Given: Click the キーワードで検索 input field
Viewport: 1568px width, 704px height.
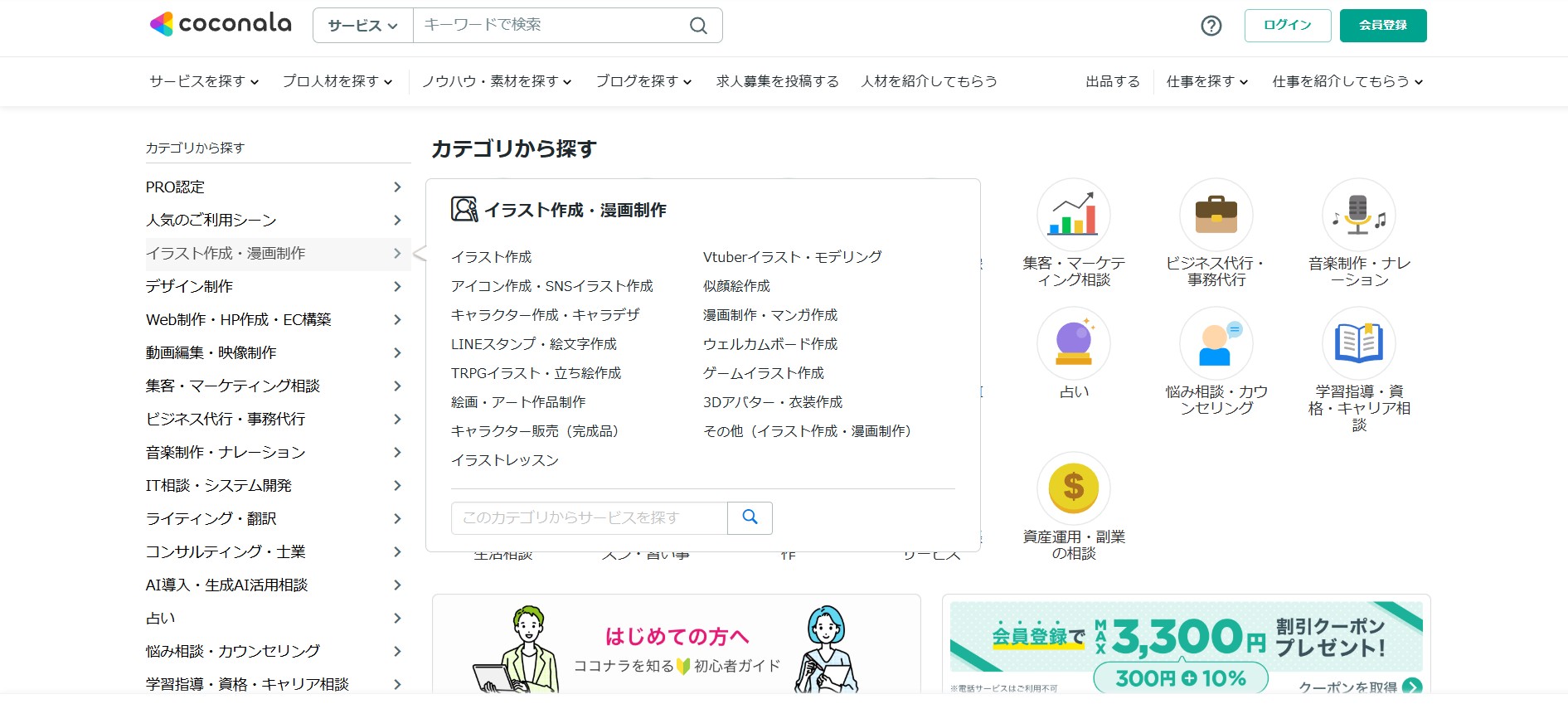Looking at the screenshot, I should coord(549,26).
